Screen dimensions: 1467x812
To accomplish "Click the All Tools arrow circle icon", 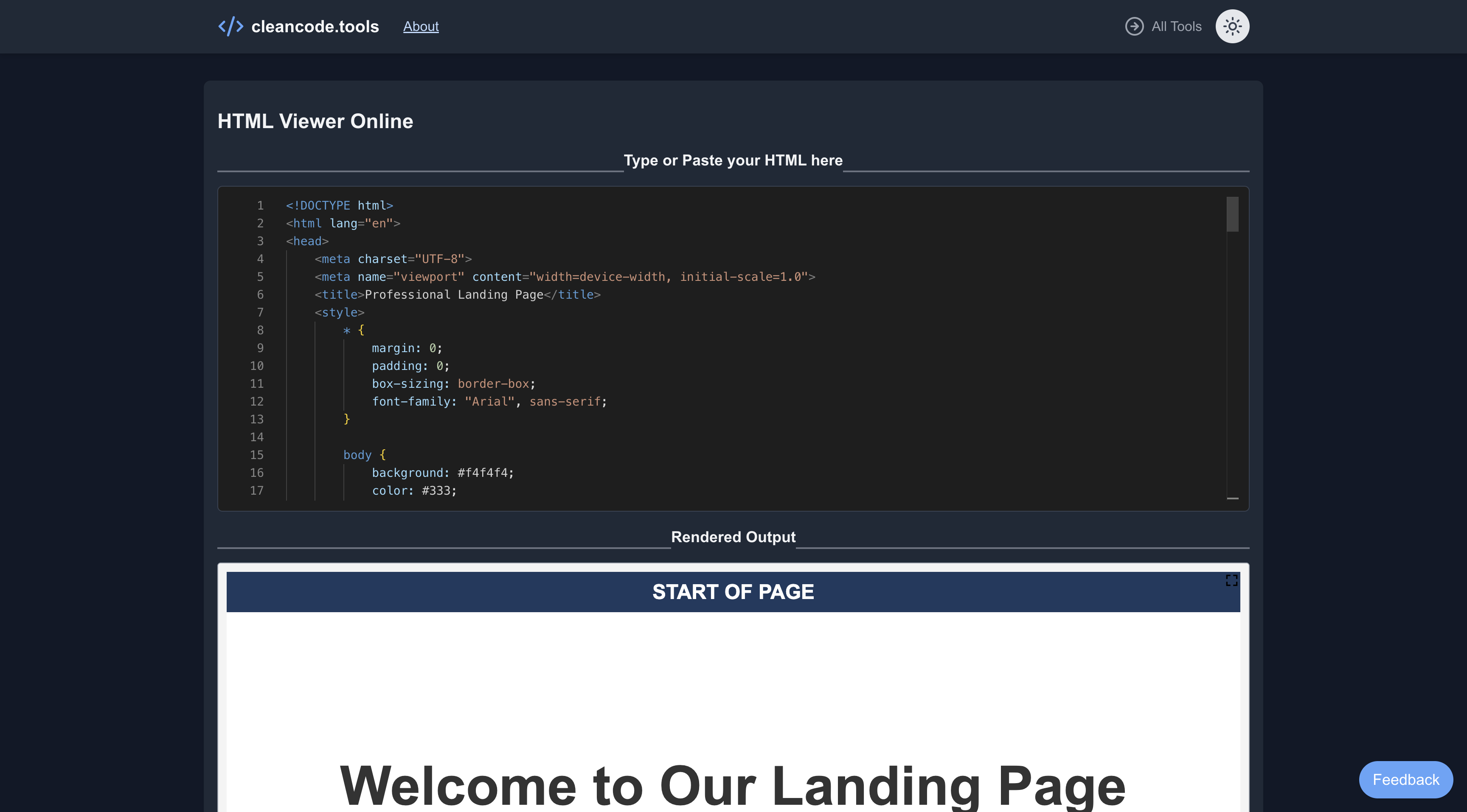I will 1134,26.
